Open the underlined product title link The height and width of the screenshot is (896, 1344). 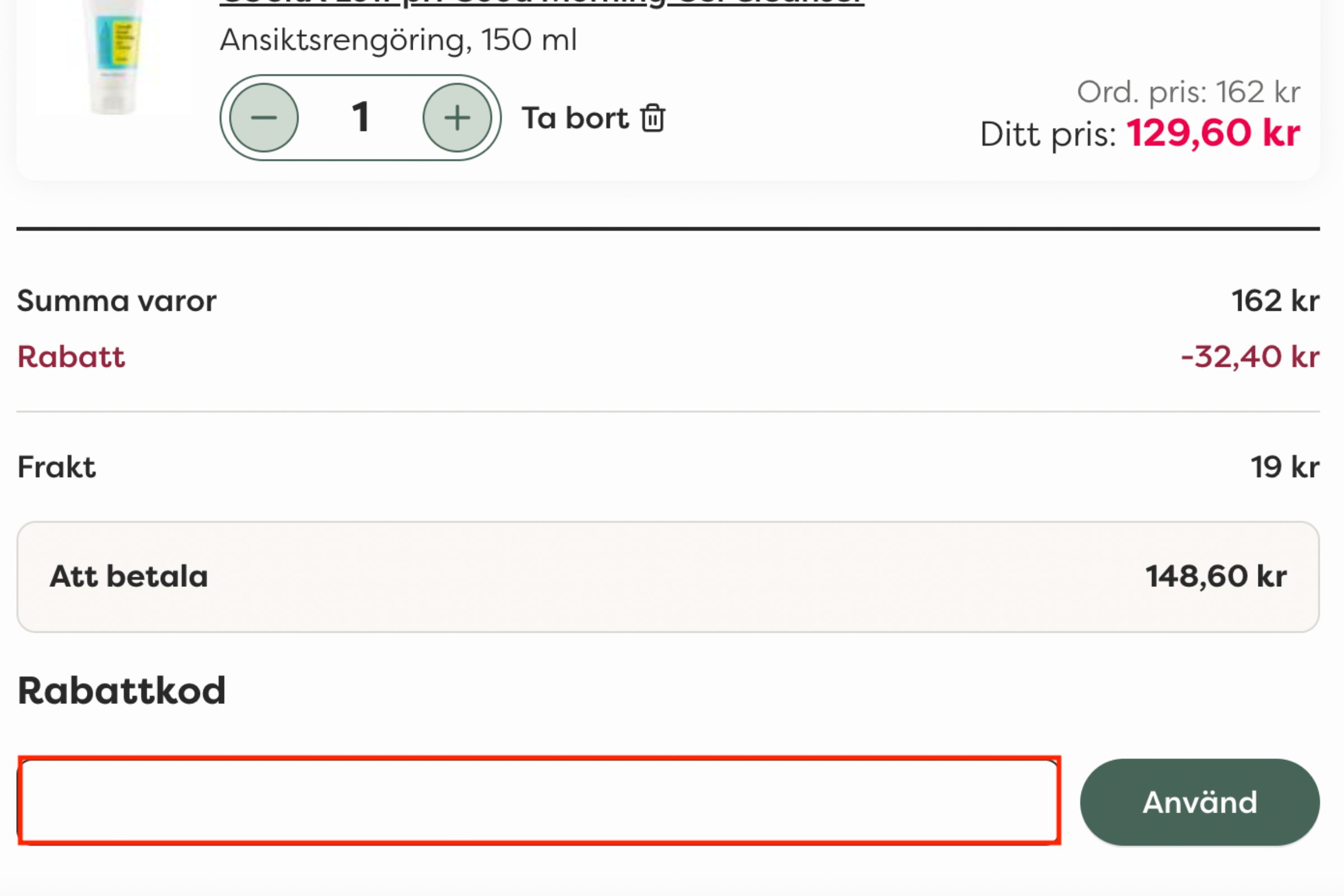tap(542, 3)
